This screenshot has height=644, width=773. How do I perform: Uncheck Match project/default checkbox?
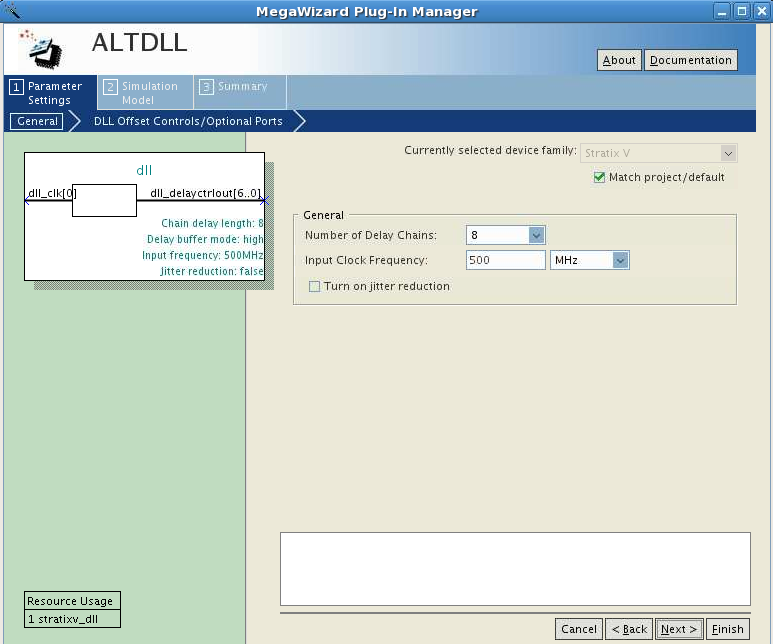click(x=599, y=177)
